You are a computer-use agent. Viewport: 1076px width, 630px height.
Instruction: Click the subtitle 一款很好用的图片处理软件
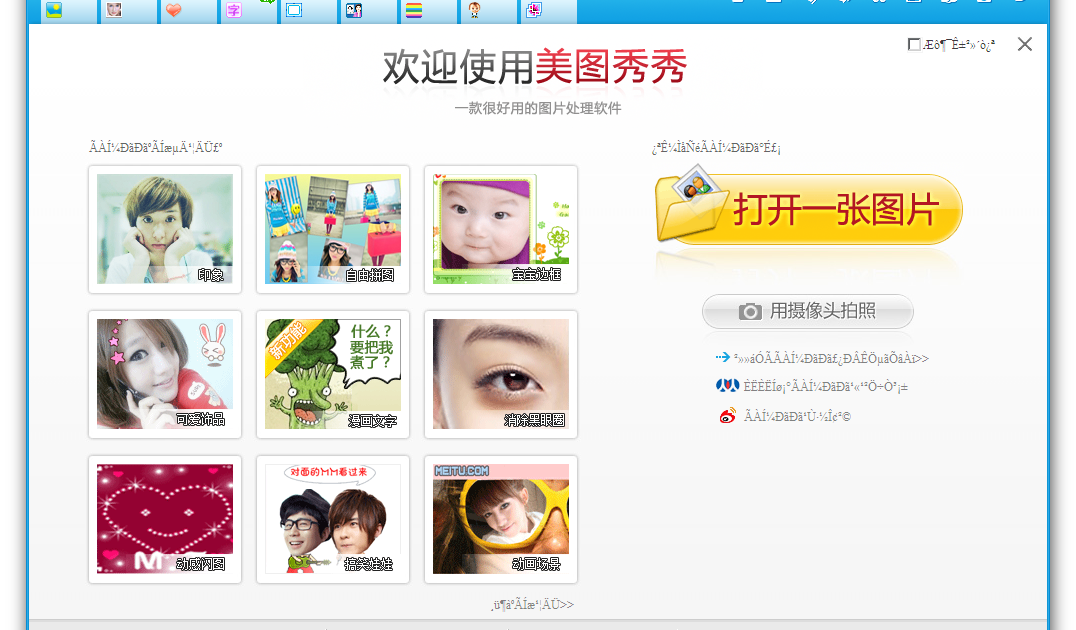coord(537,108)
